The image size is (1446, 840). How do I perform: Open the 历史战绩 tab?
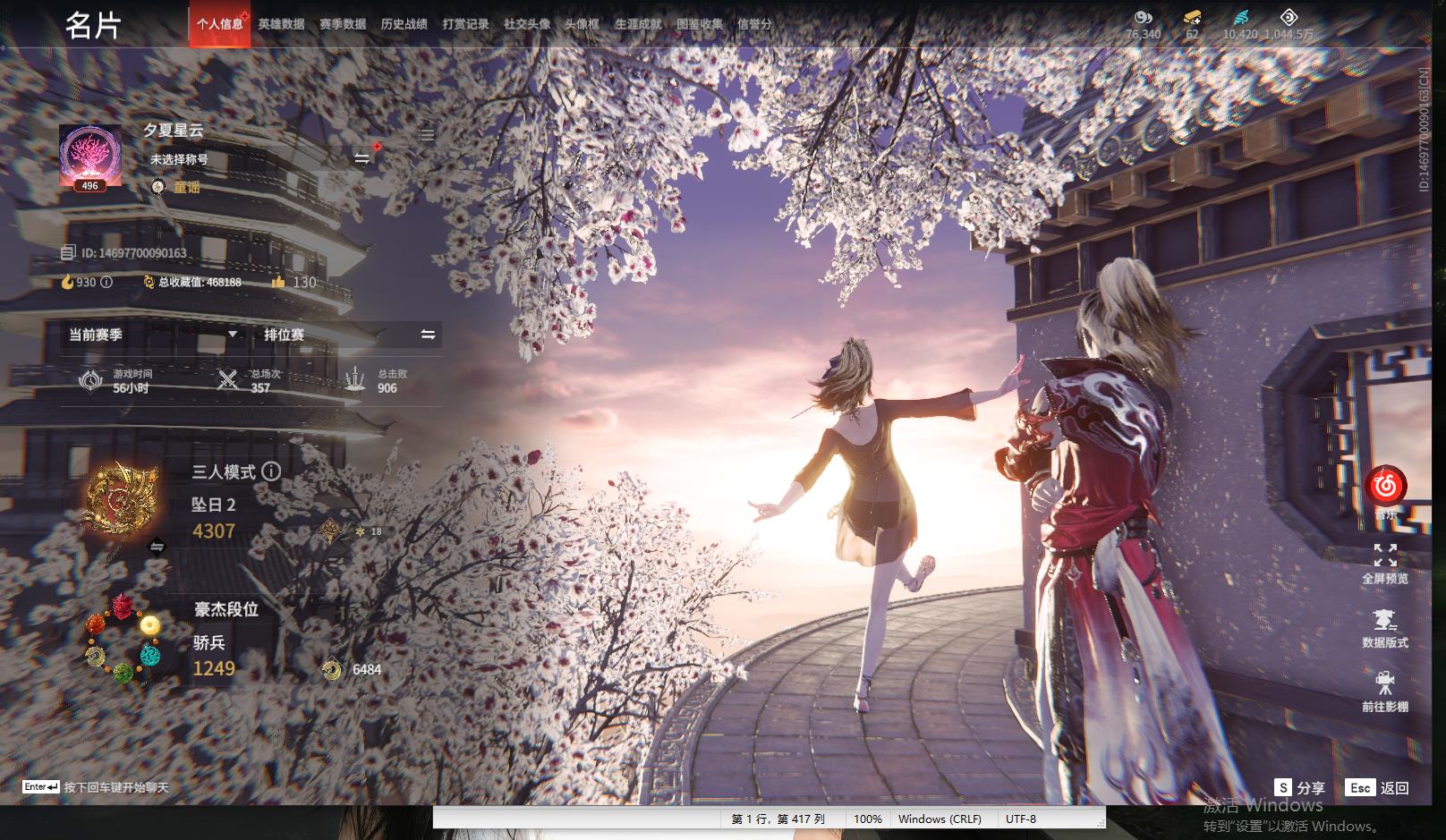tap(404, 24)
